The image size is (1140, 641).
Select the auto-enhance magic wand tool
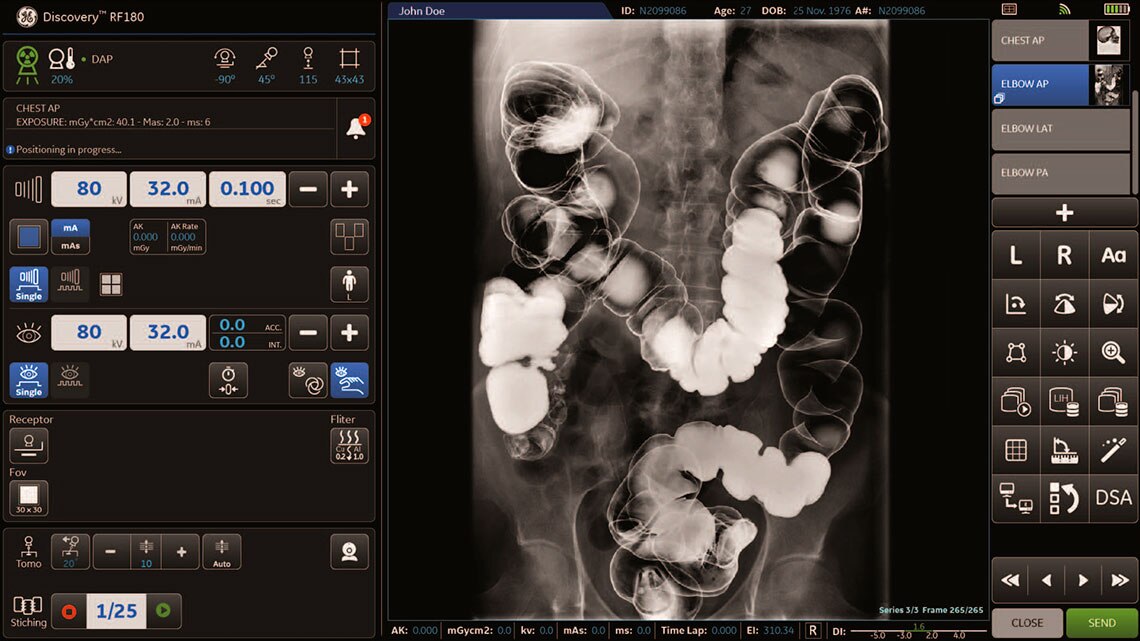click(1112, 450)
